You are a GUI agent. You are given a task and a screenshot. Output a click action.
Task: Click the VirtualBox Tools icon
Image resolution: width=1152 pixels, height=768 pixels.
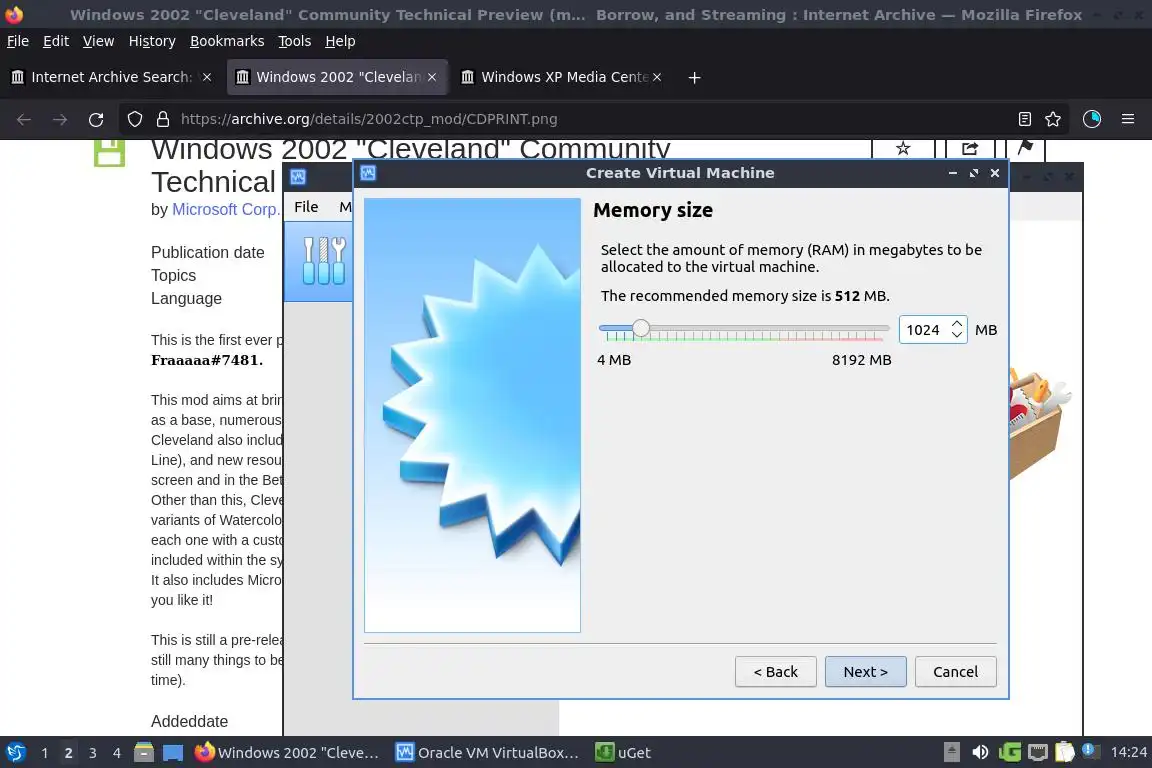[x=324, y=261]
